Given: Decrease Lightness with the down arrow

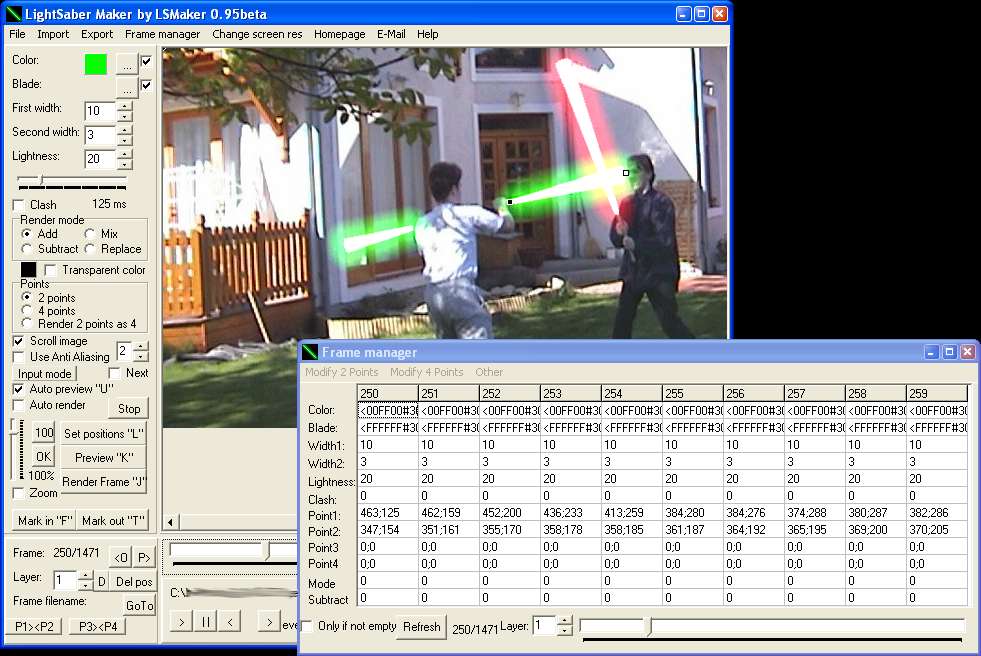Looking at the screenshot, I should [125, 164].
